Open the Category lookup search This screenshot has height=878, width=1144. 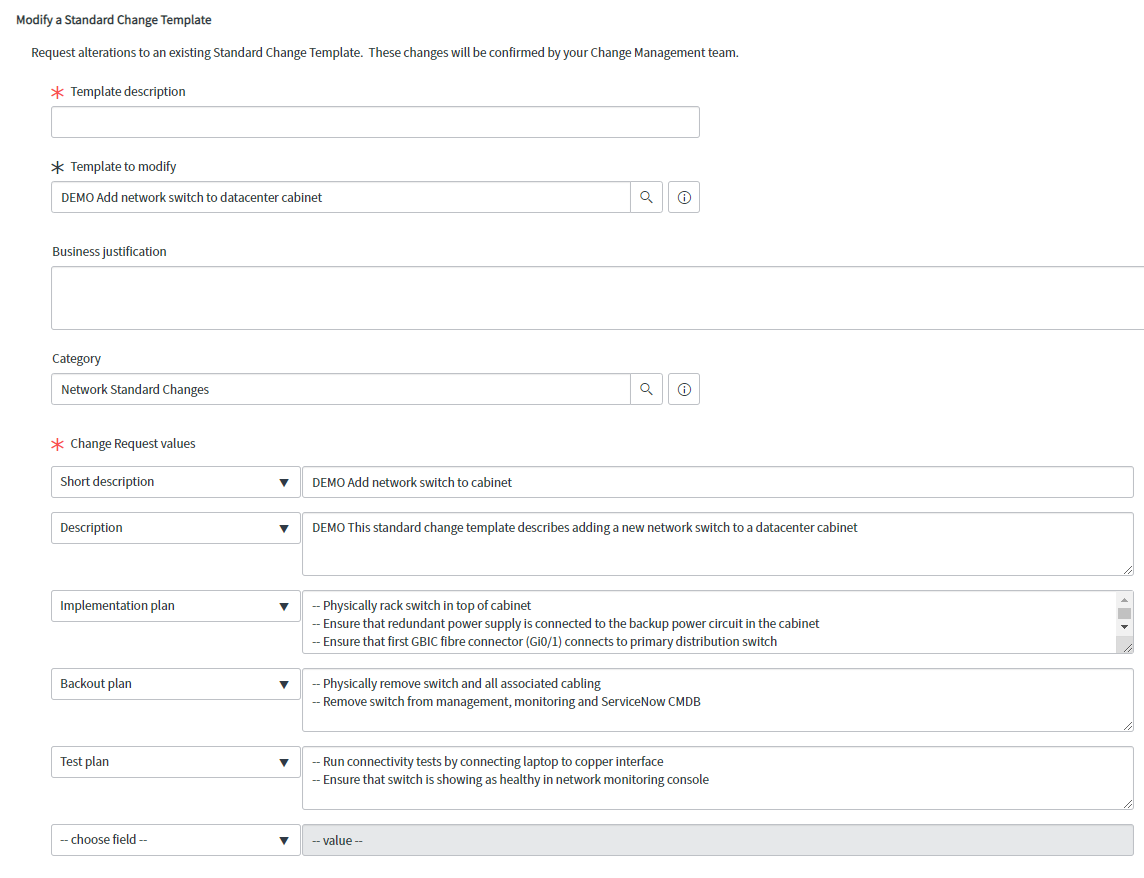pos(646,389)
